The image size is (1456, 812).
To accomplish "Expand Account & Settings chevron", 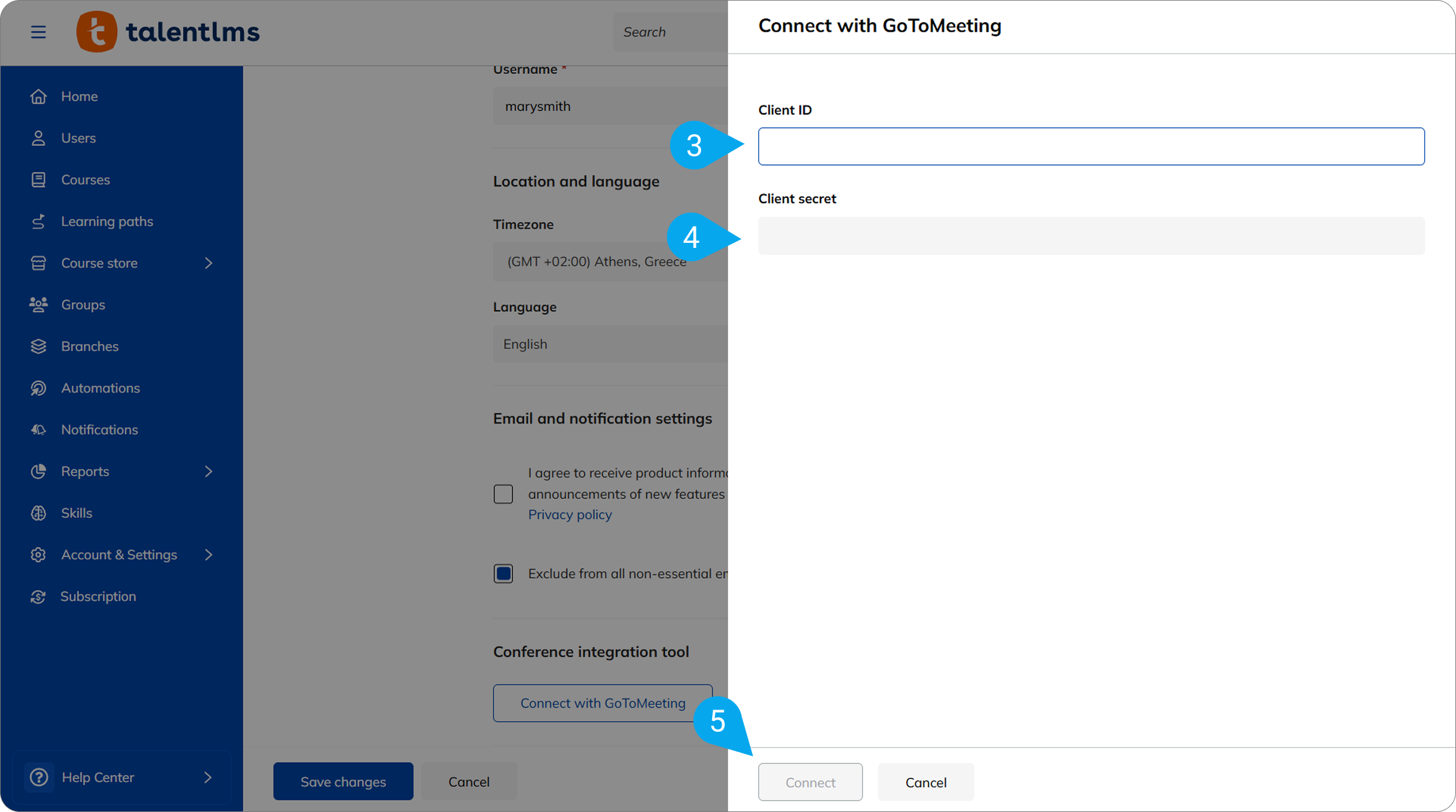I will 209,555.
